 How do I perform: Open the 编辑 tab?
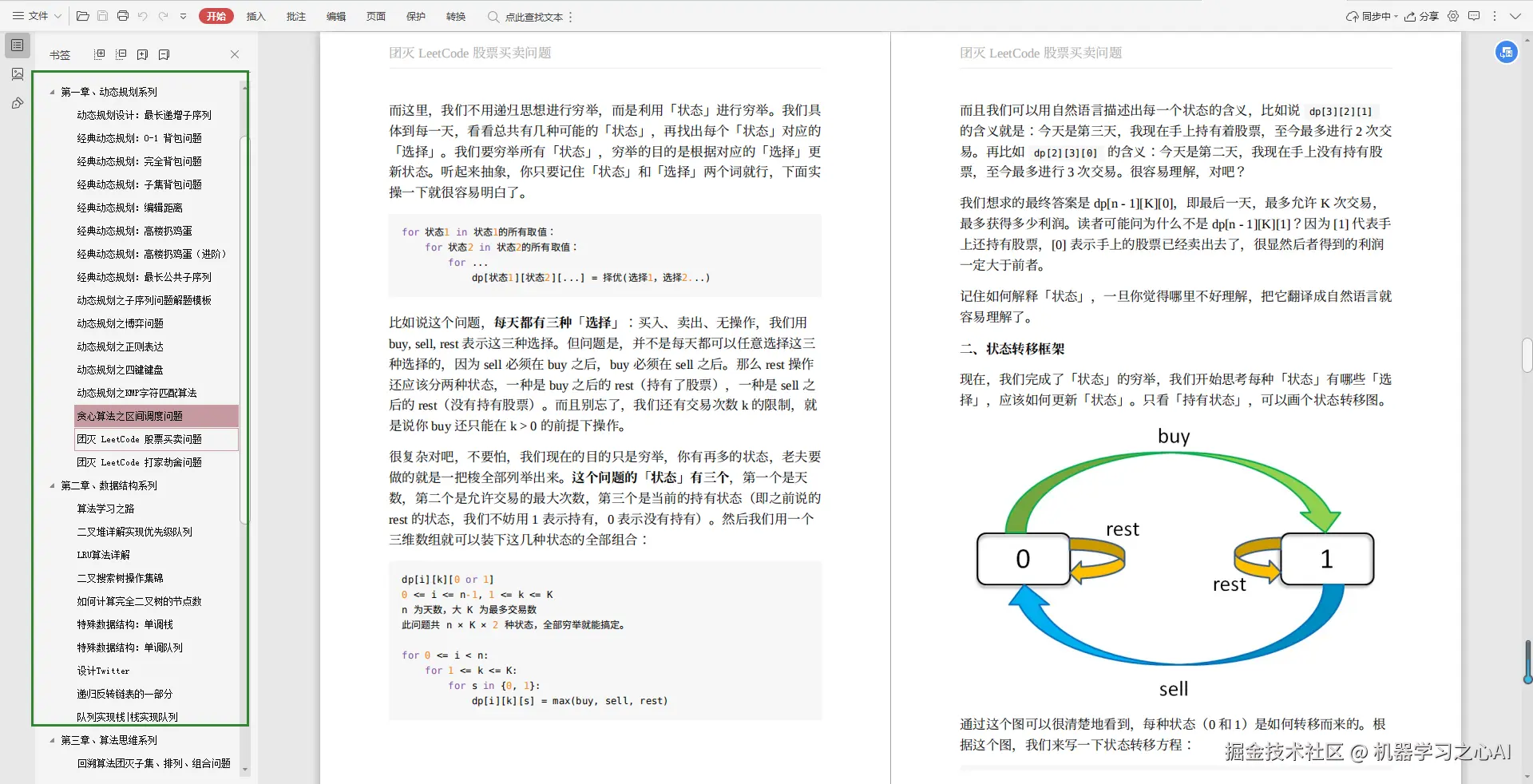[x=335, y=16]
